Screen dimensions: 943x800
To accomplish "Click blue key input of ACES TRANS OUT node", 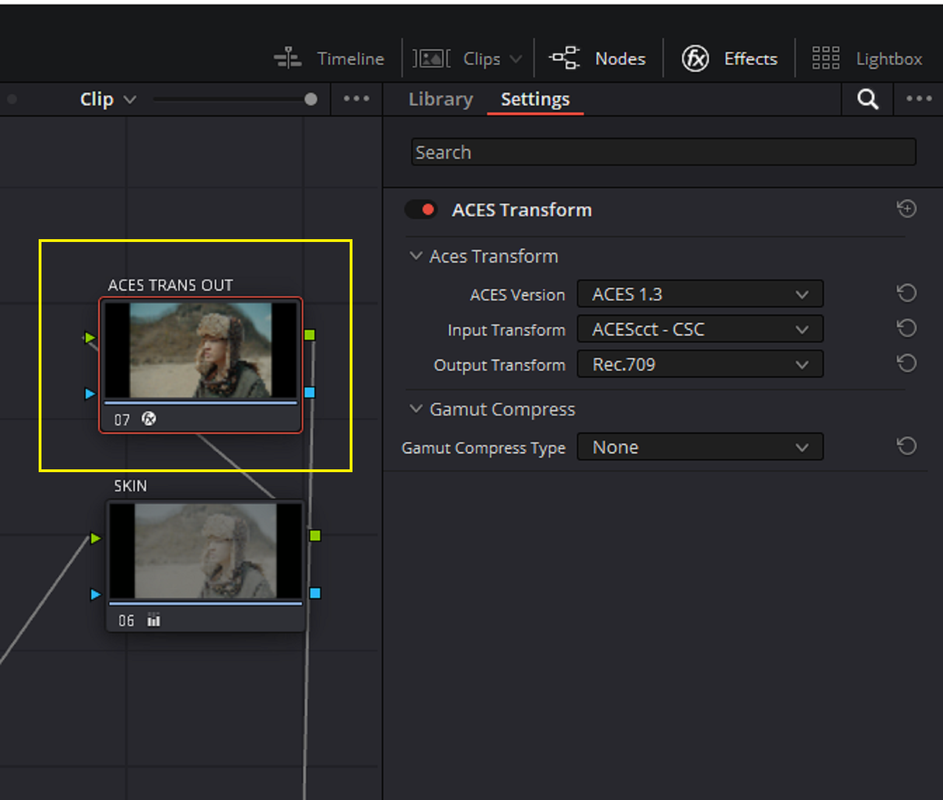I will click(90, 394).
